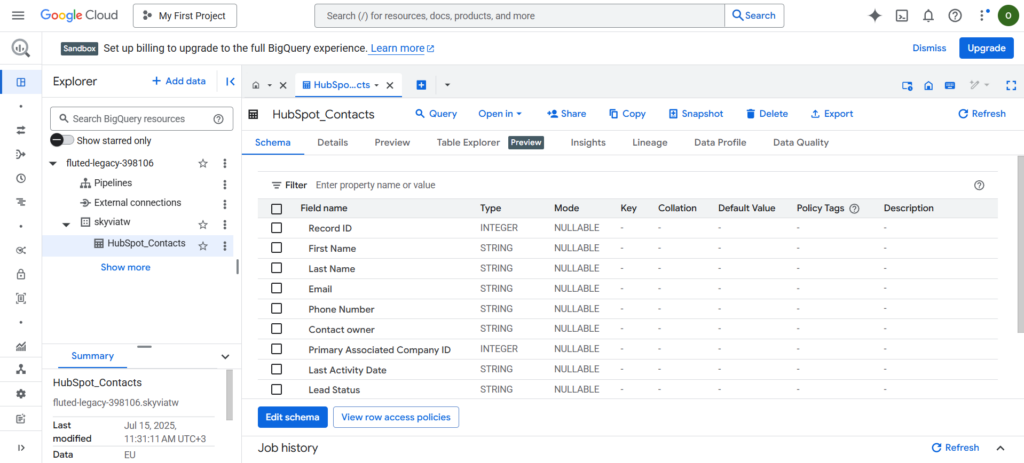Check the Record ID field checkbox
1024x463 pixels.
coord(276,228)
